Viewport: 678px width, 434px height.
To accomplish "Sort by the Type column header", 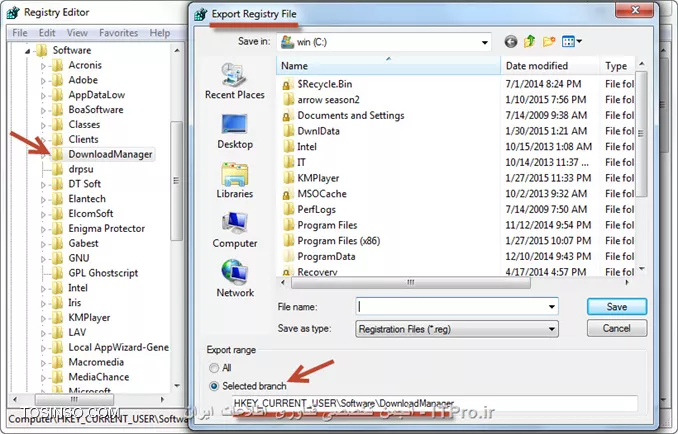I will tap(617, 66).
